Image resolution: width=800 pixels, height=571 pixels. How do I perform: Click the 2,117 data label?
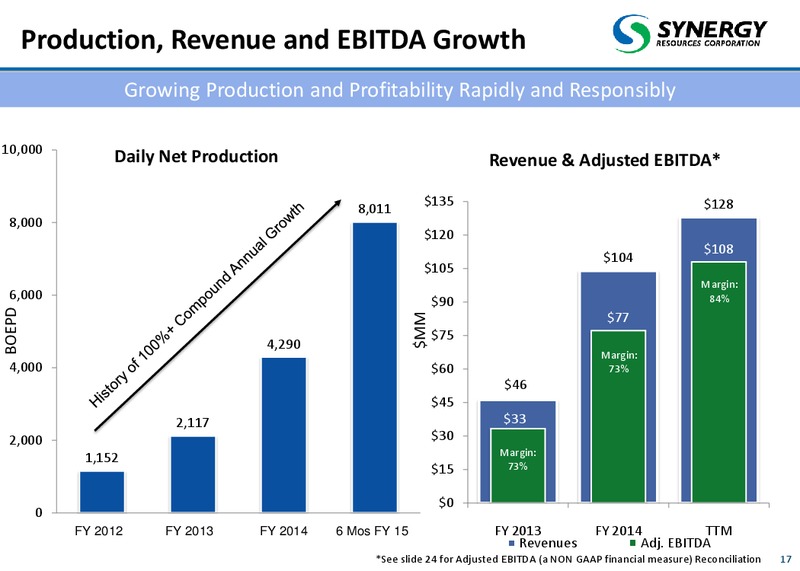(x=192, y=423)
